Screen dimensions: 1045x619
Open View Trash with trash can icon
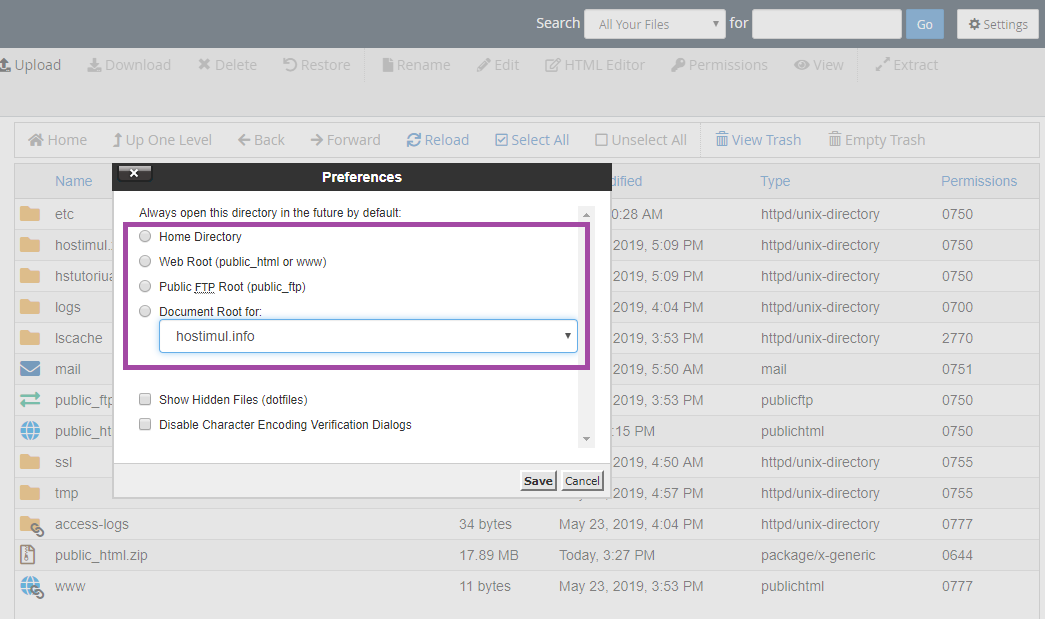[721, 140]
